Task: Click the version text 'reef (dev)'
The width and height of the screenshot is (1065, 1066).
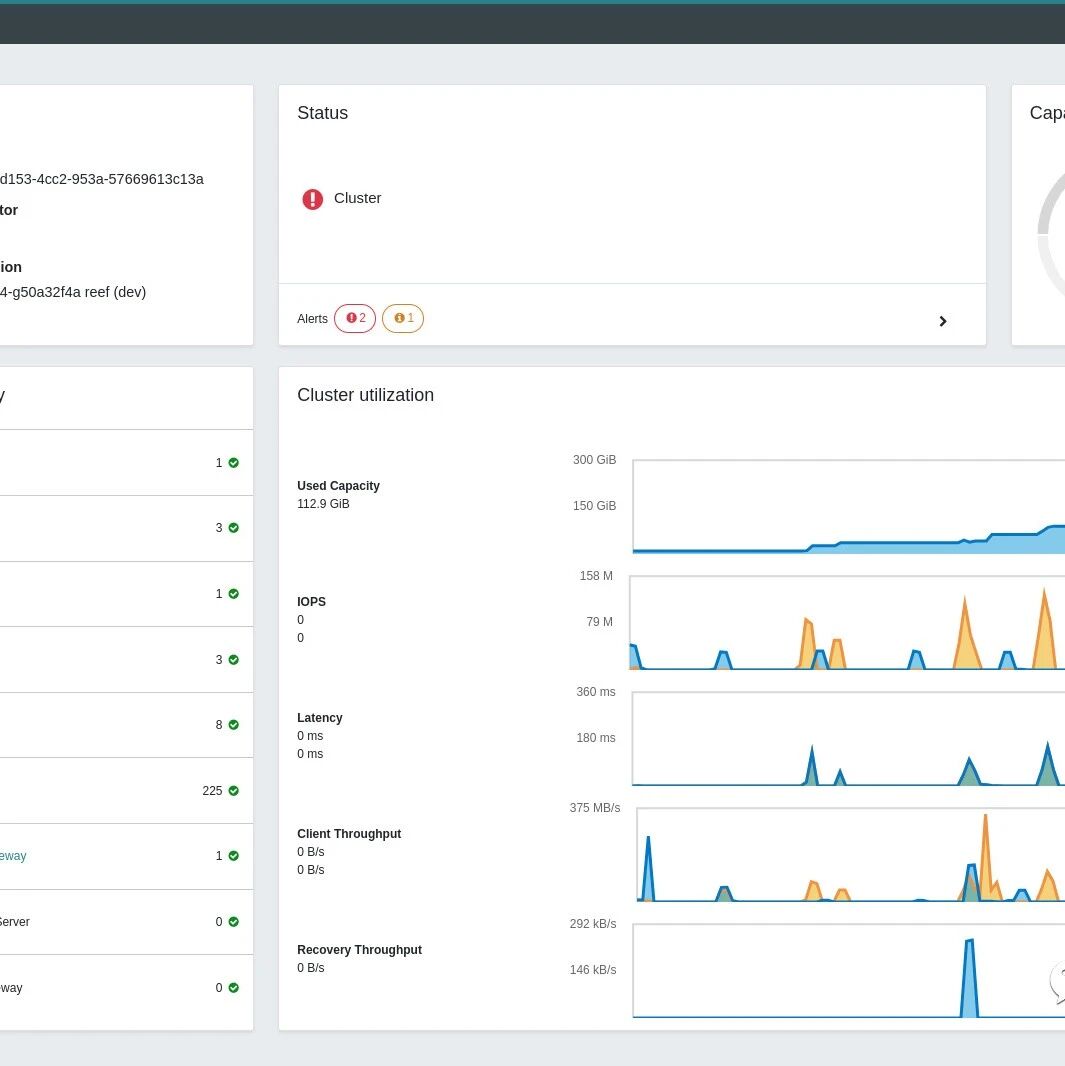Action: pos(116,292)
